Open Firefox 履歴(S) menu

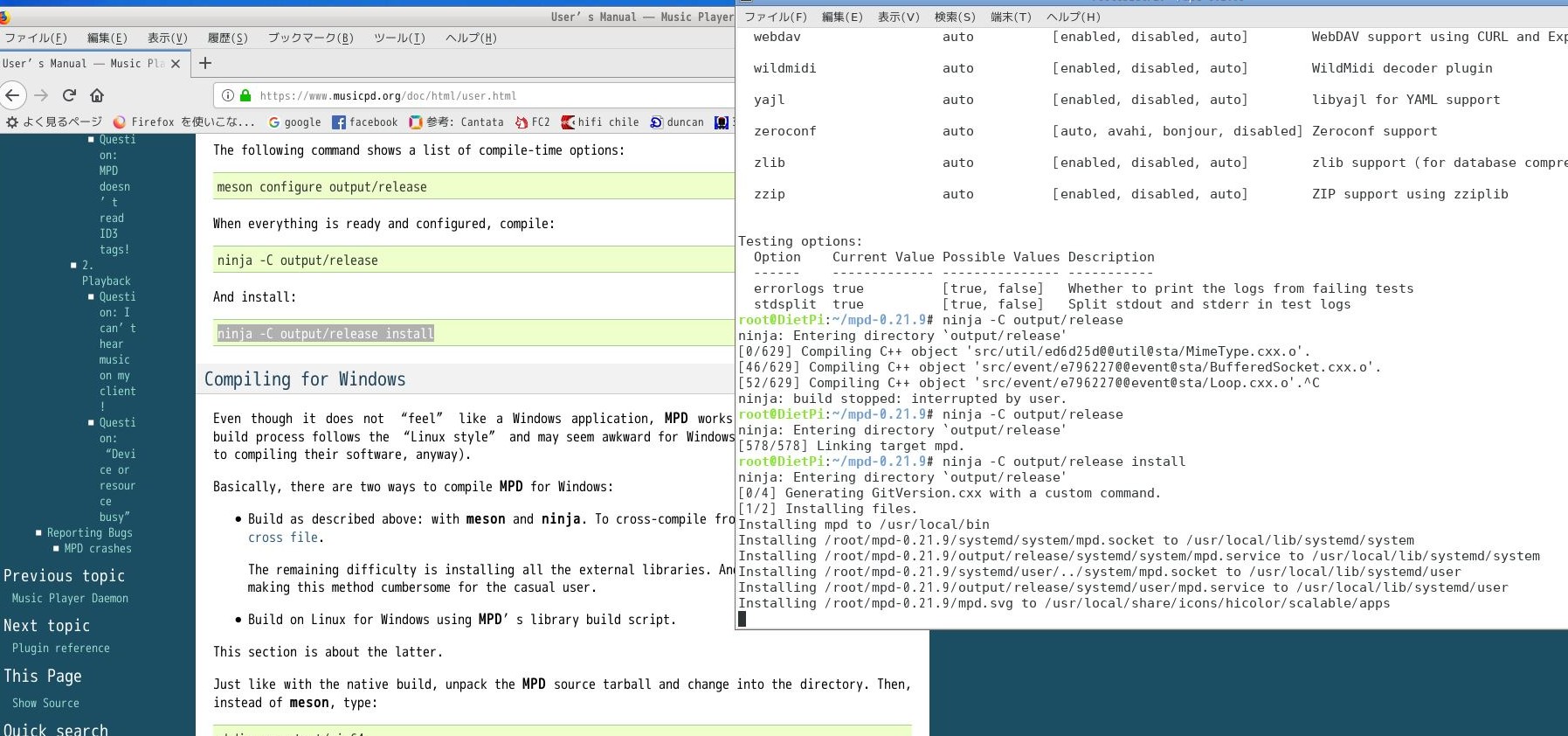pyautogui.click(x=228, y=38)
